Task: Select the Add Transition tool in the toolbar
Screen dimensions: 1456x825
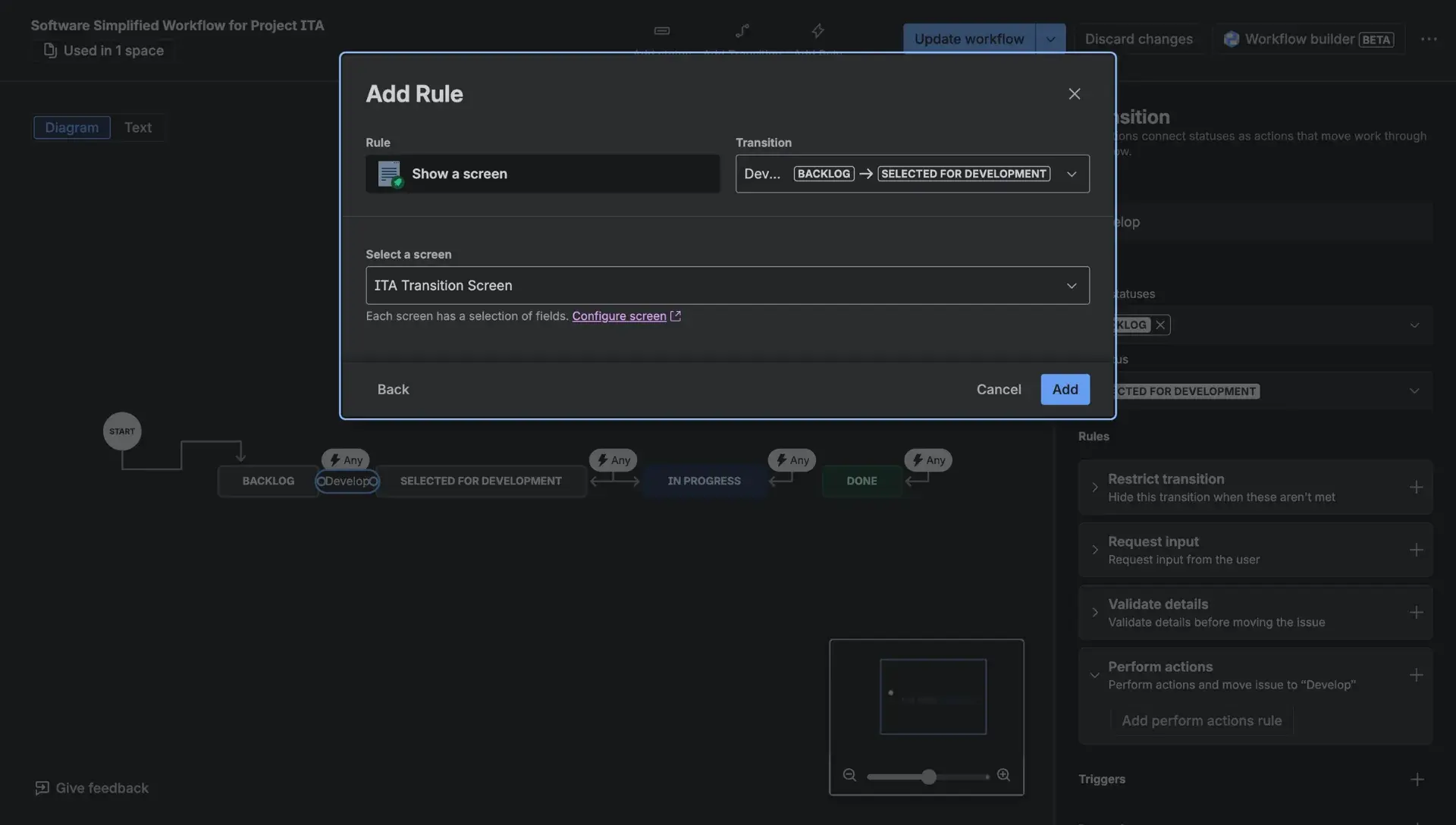Action: (742, 30)
